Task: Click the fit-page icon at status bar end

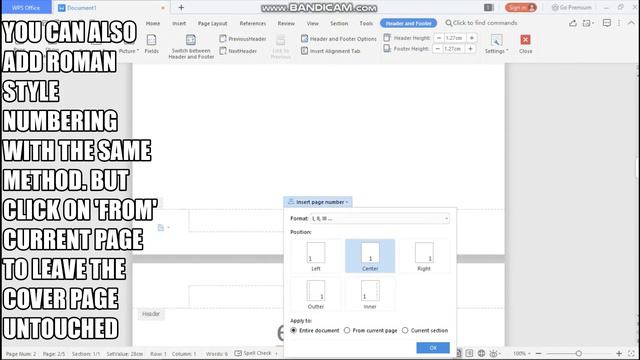Action: click(631, 353)
